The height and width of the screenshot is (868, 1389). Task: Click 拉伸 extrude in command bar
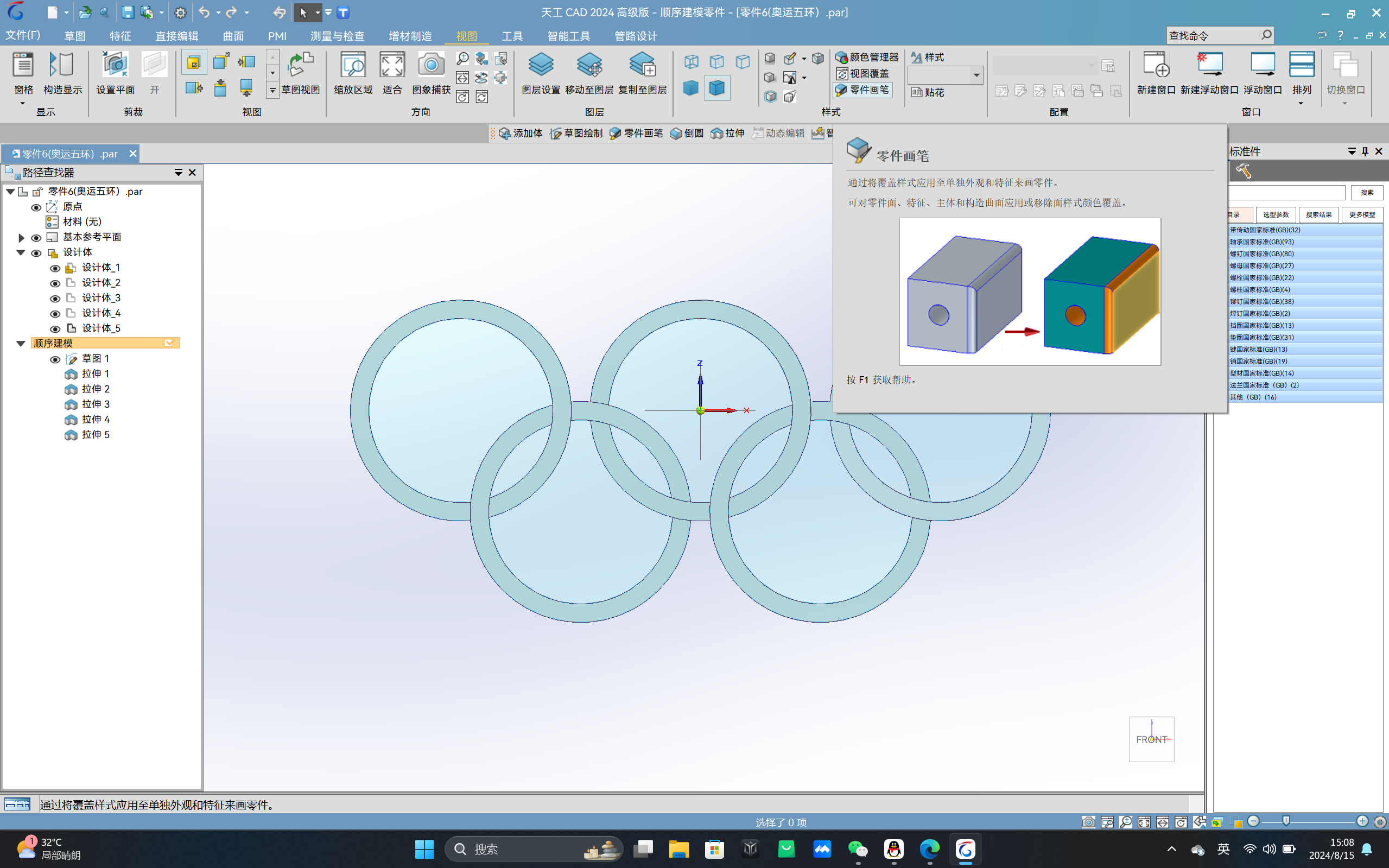pos(727,133)
